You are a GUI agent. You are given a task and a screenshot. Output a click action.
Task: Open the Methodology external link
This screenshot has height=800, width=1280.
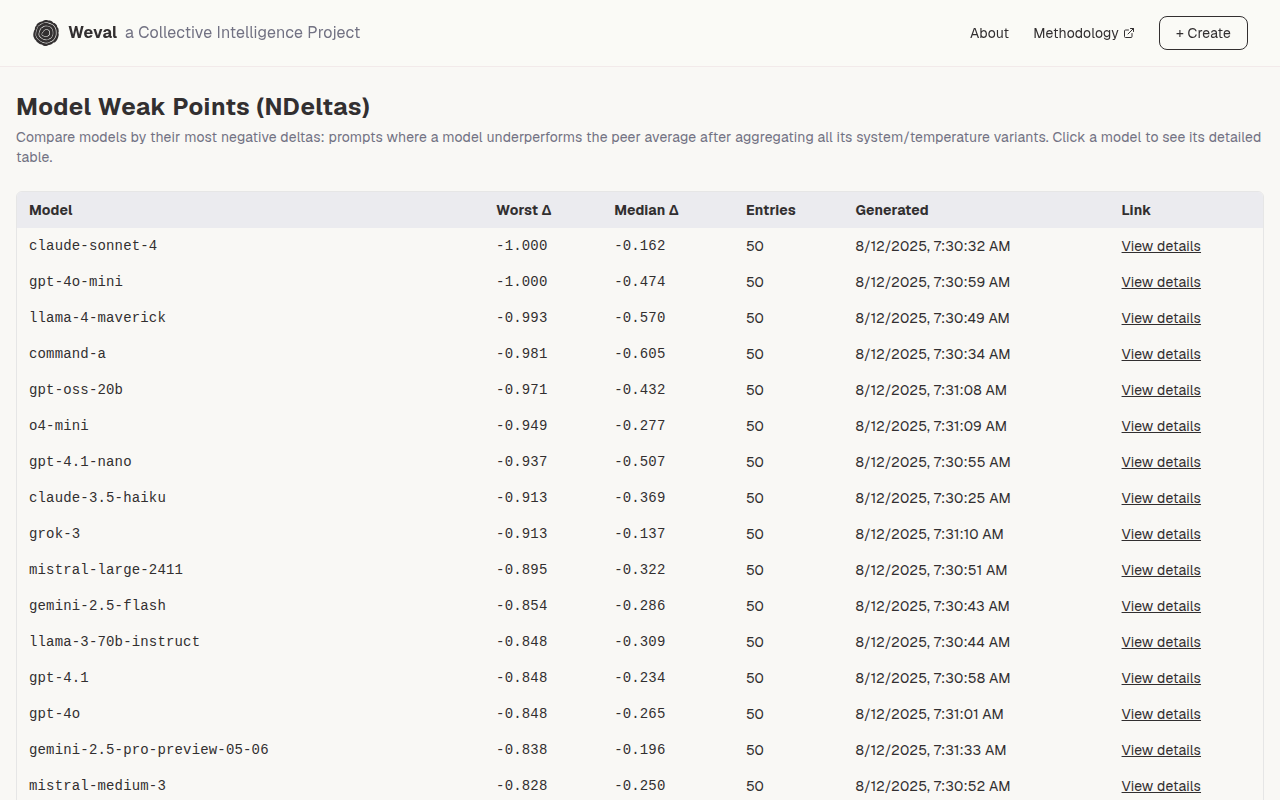click(1084, 33)
